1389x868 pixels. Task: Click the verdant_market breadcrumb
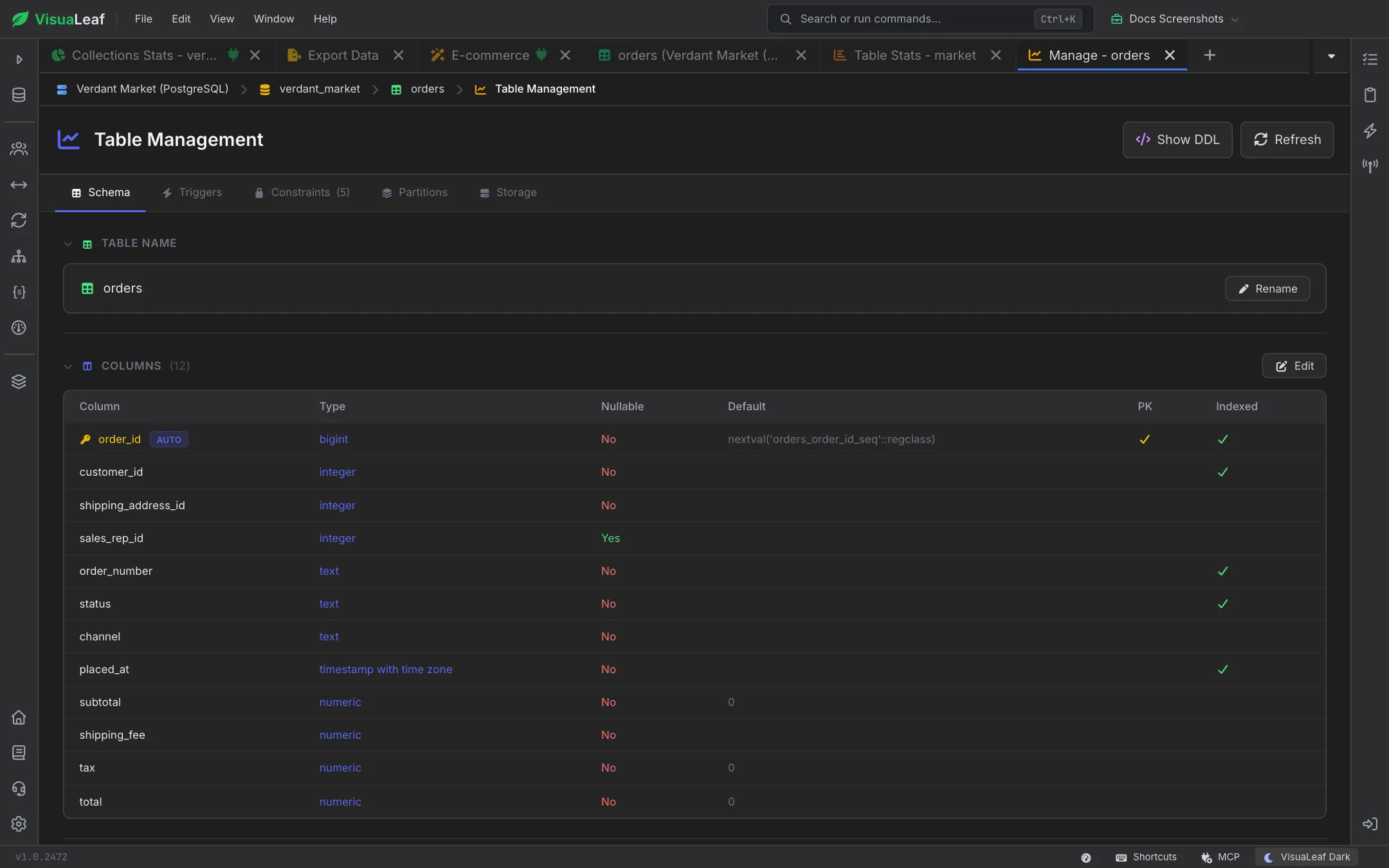click(311, 89)
